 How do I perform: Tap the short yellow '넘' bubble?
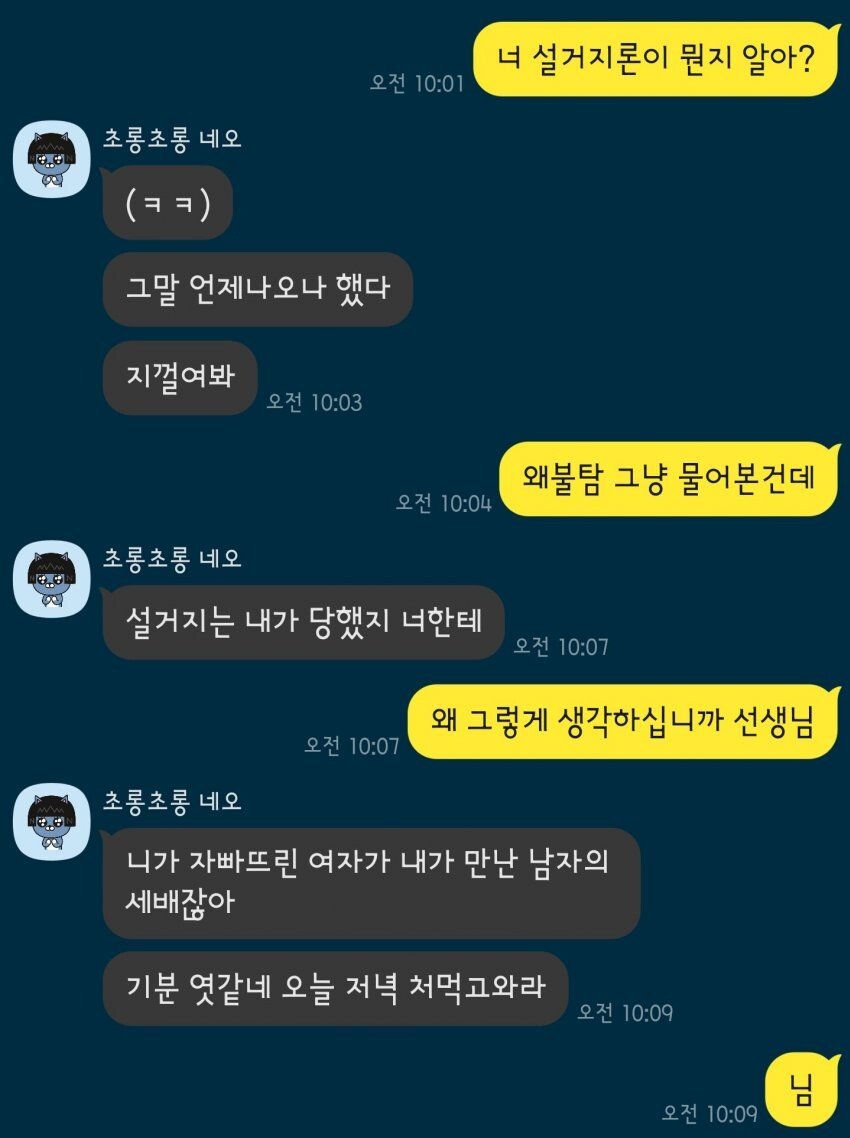click(x=802, y=1090)
